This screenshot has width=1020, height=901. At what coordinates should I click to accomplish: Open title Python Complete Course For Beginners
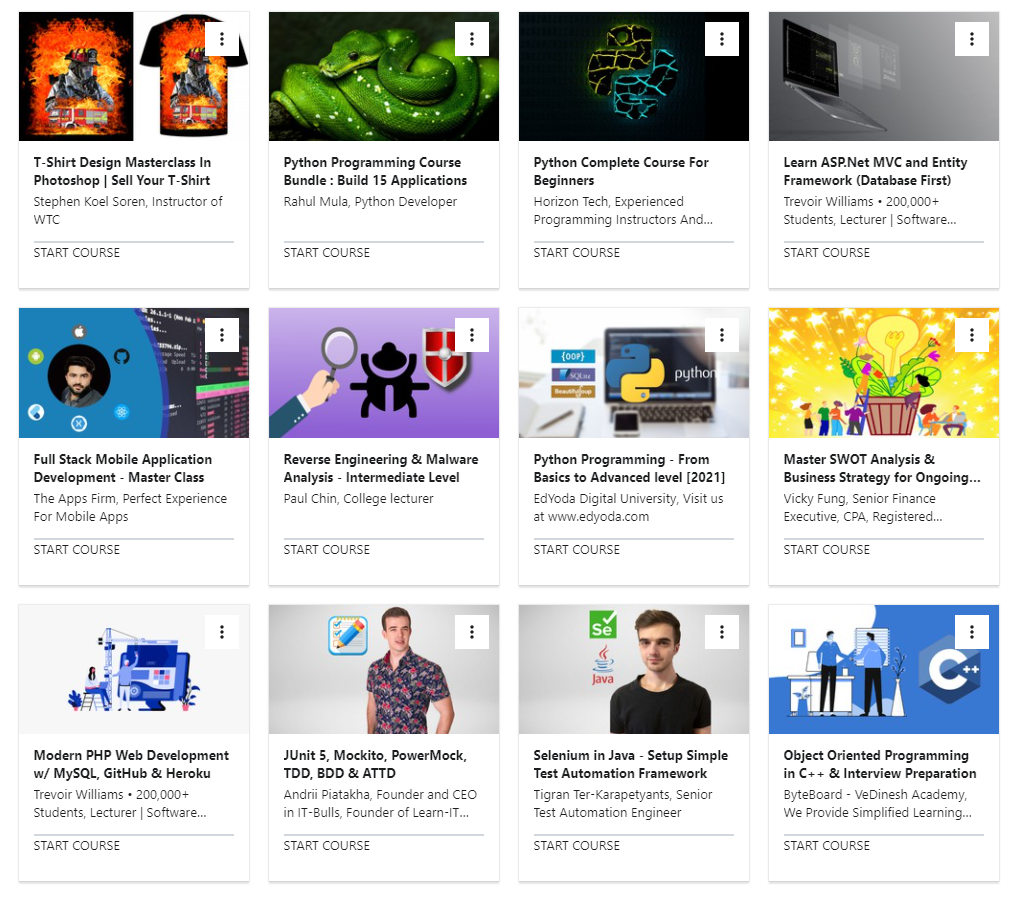pyautogui.click(x=621, y=171)
